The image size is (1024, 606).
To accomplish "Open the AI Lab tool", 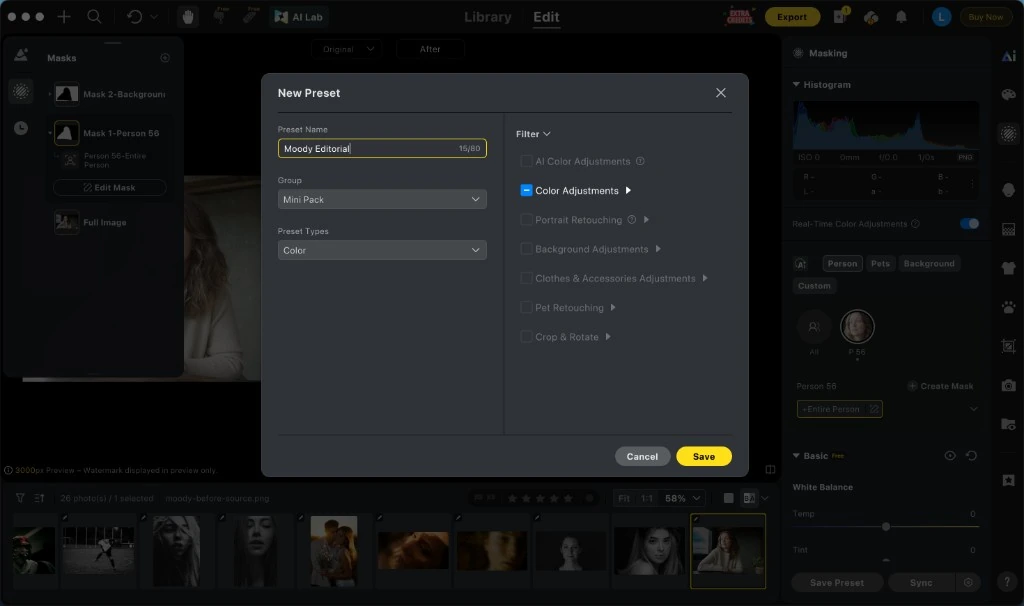I will 298,17.
